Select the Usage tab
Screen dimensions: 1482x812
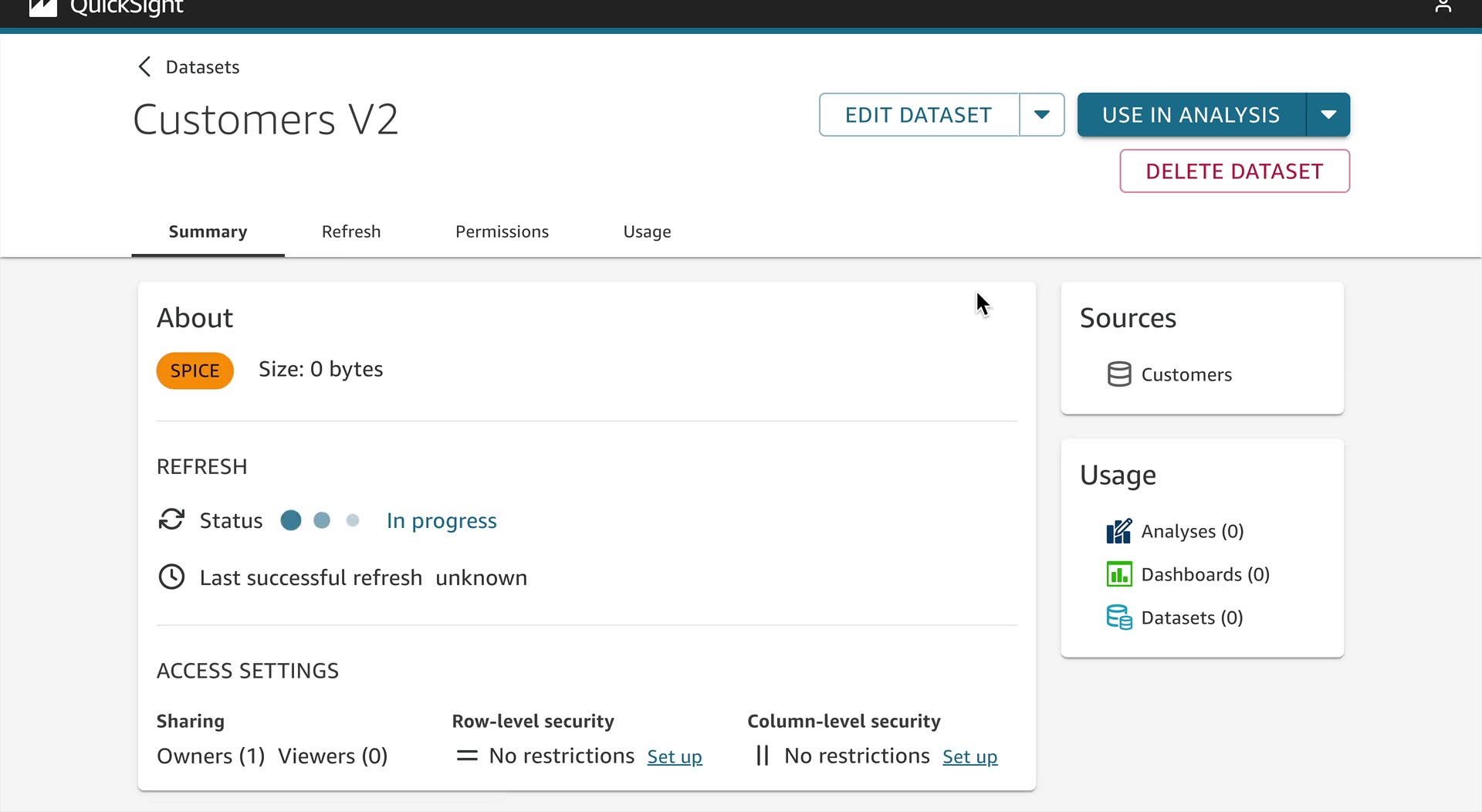647,232
